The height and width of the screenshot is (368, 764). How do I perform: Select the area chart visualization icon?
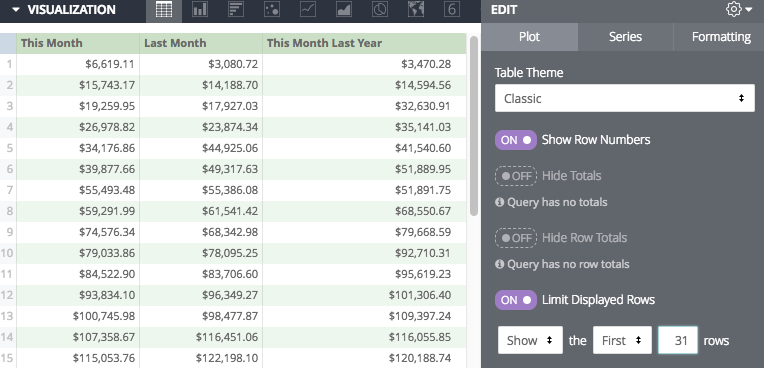pyautogui.click(x=344, y=10)
